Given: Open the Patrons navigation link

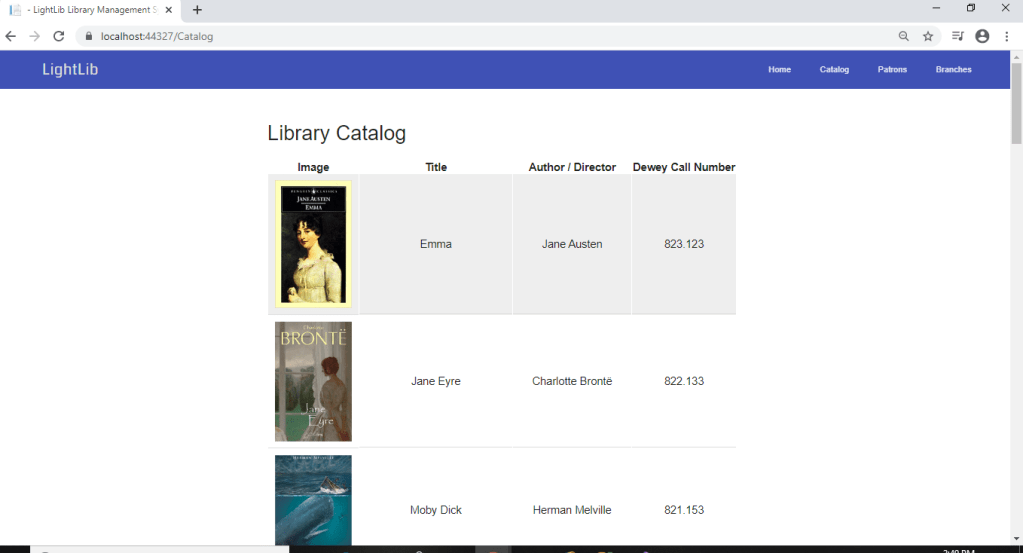Looking at the screenshot, I should click(892, 70).
